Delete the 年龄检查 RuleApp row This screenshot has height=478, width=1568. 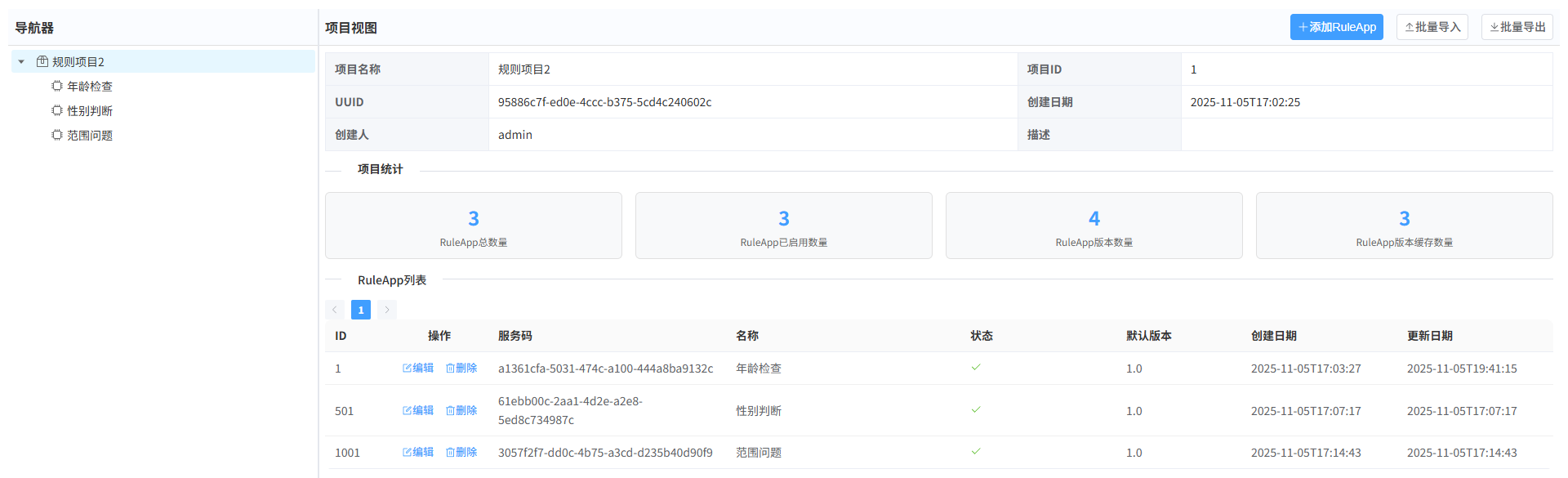[461, 369]
